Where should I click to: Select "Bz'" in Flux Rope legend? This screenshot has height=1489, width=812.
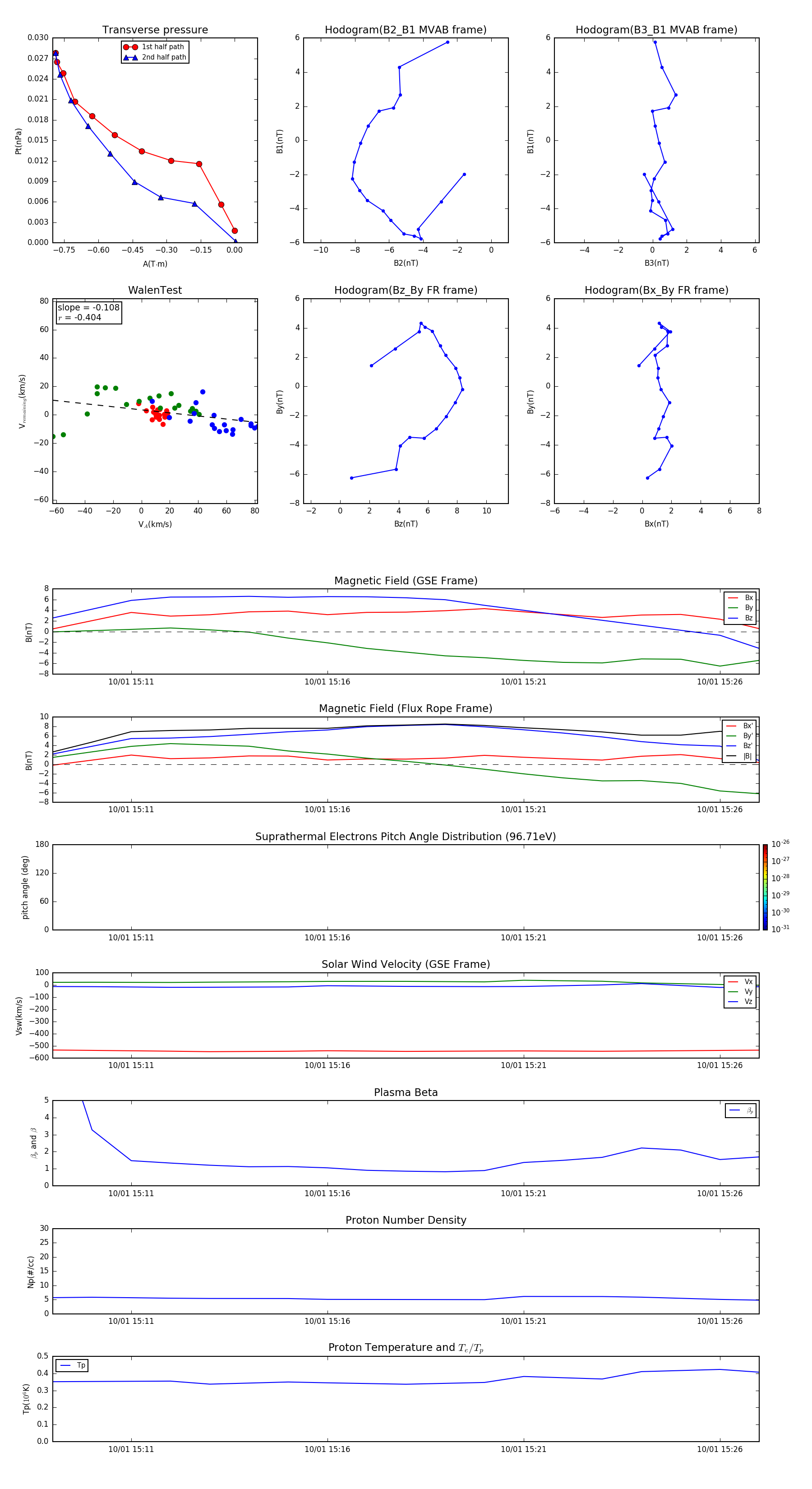click(x=740, y=746)
